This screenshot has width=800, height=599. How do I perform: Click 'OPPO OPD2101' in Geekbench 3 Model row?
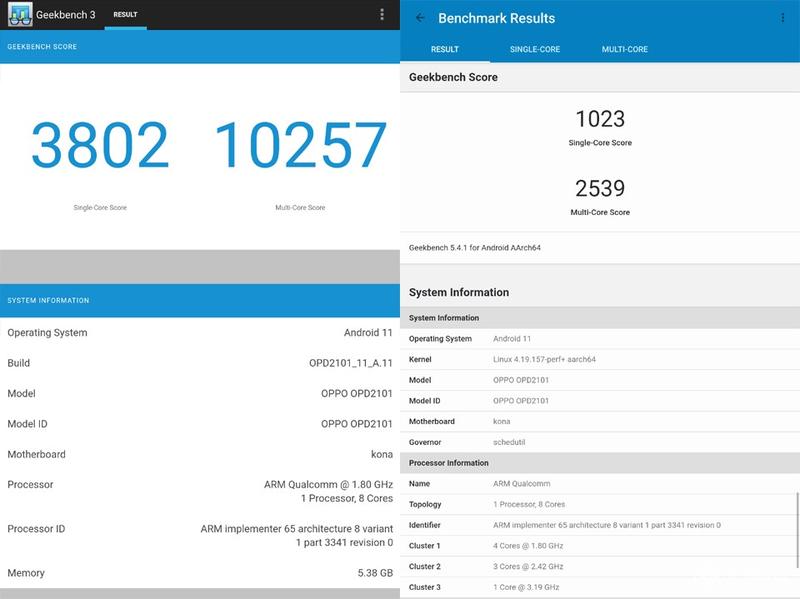[x=357, y=393]
